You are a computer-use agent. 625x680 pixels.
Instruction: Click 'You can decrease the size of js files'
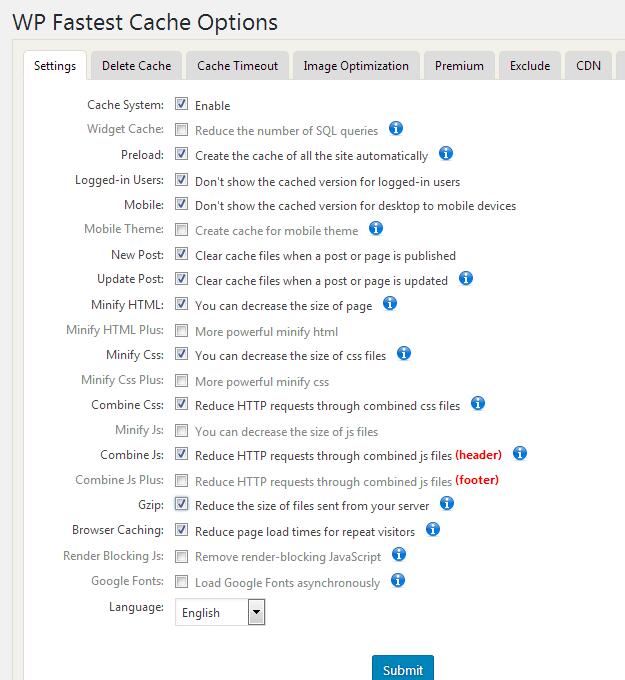(x=287, y=432)
